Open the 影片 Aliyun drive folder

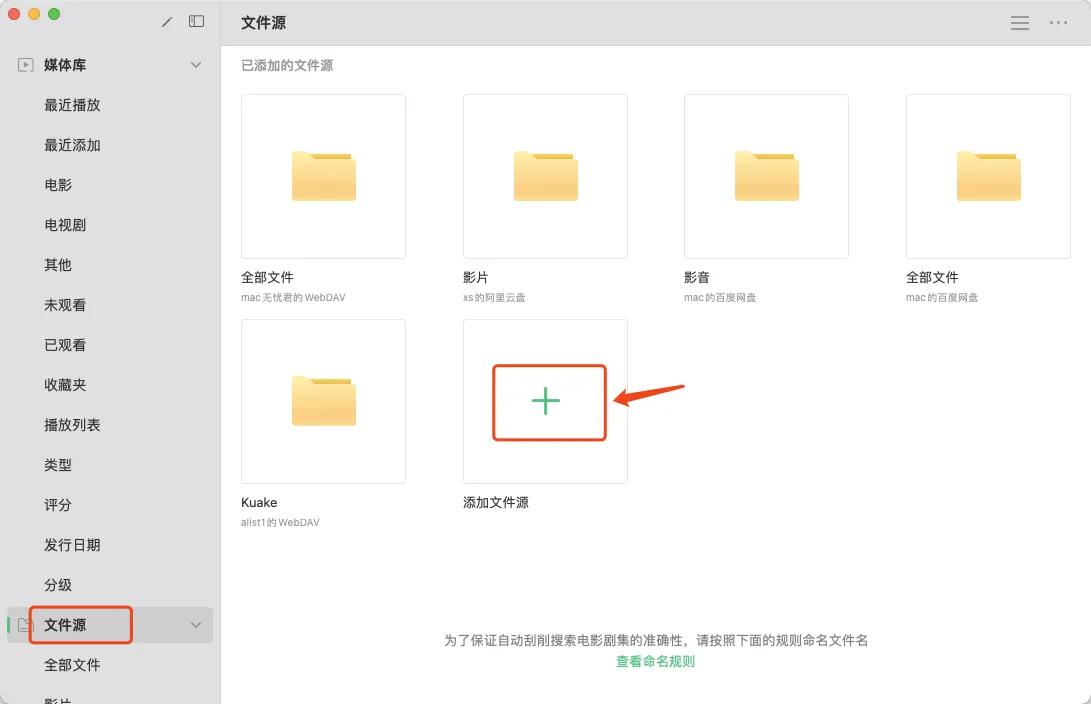545,176
